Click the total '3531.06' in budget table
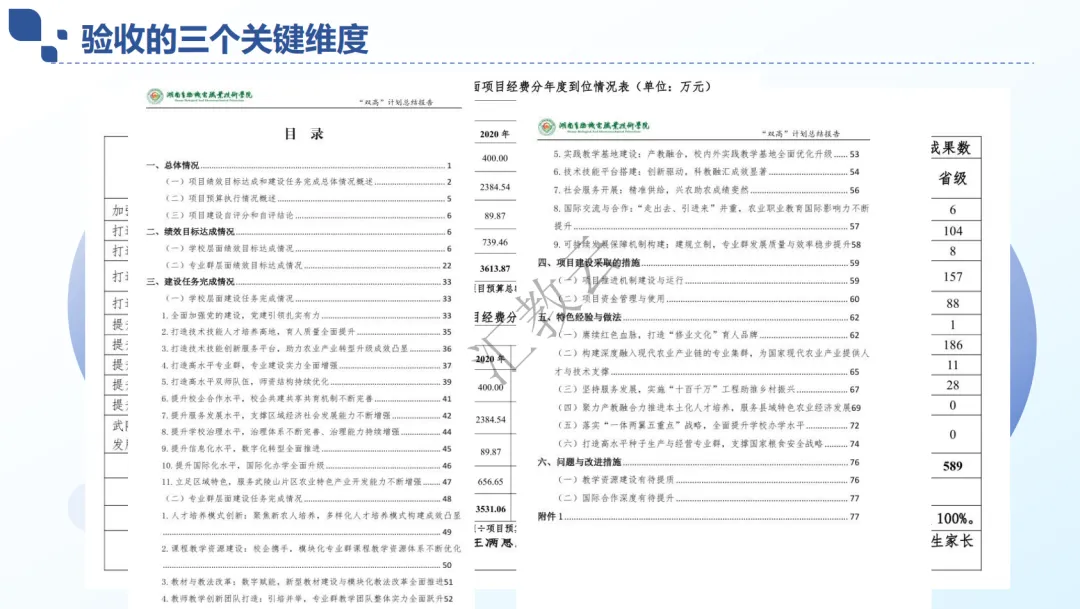This screenshot has width=1080, height=609. (x=490, y=509)
